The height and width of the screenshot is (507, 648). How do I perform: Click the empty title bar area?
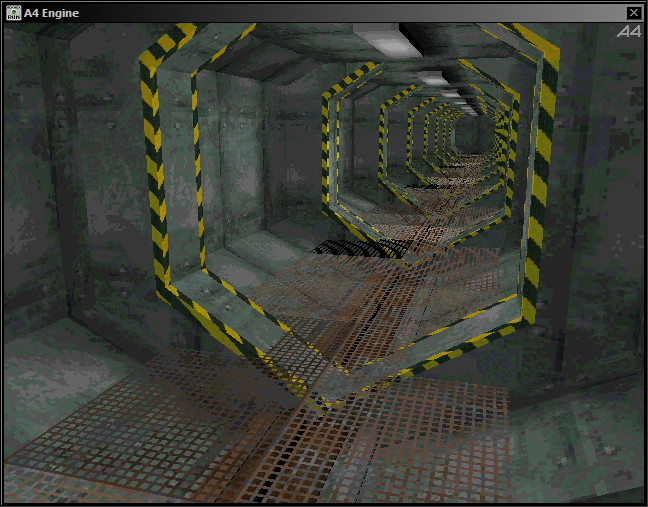coord(350,12)
